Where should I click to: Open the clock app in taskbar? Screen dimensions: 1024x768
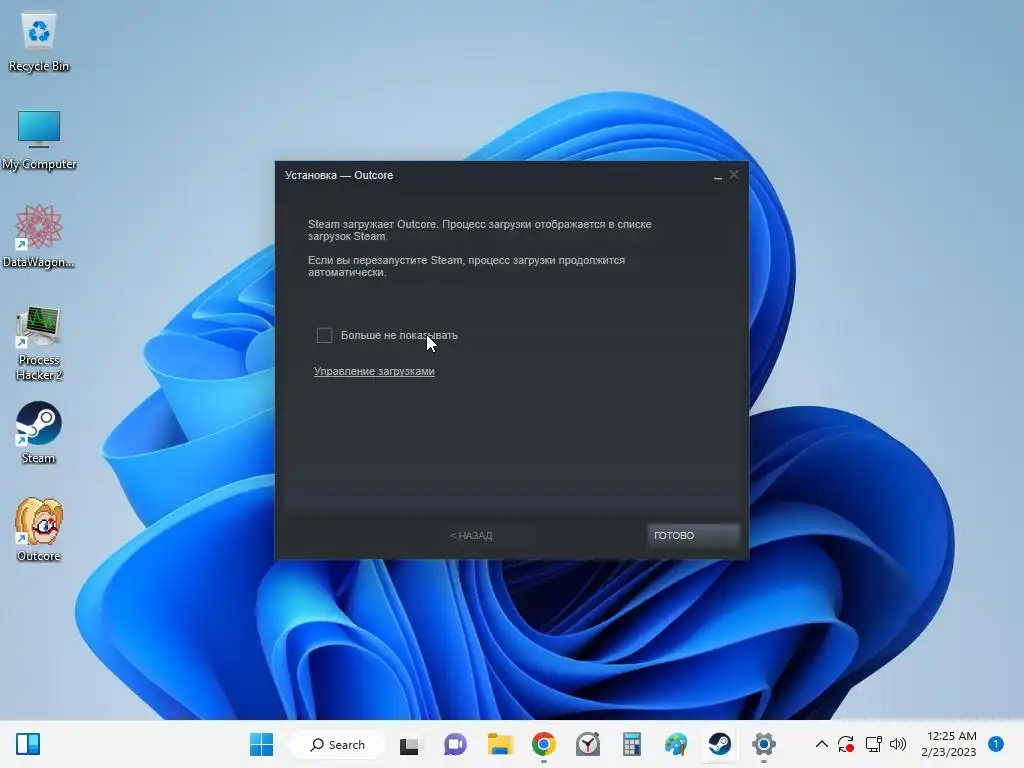pos(588,744)
